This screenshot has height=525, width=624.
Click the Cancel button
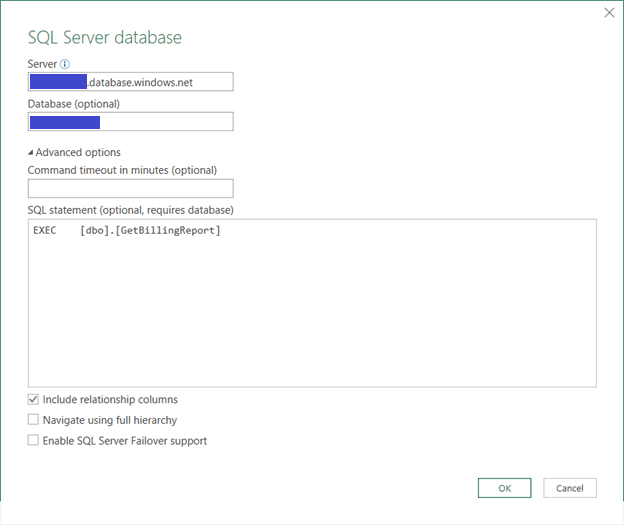click(x=570, y=488)
